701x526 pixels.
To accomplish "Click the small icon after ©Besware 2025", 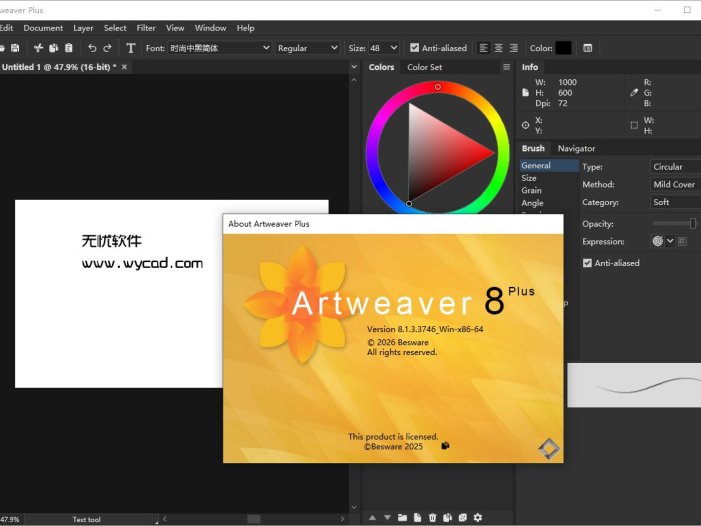I will (x=445, y=446).
